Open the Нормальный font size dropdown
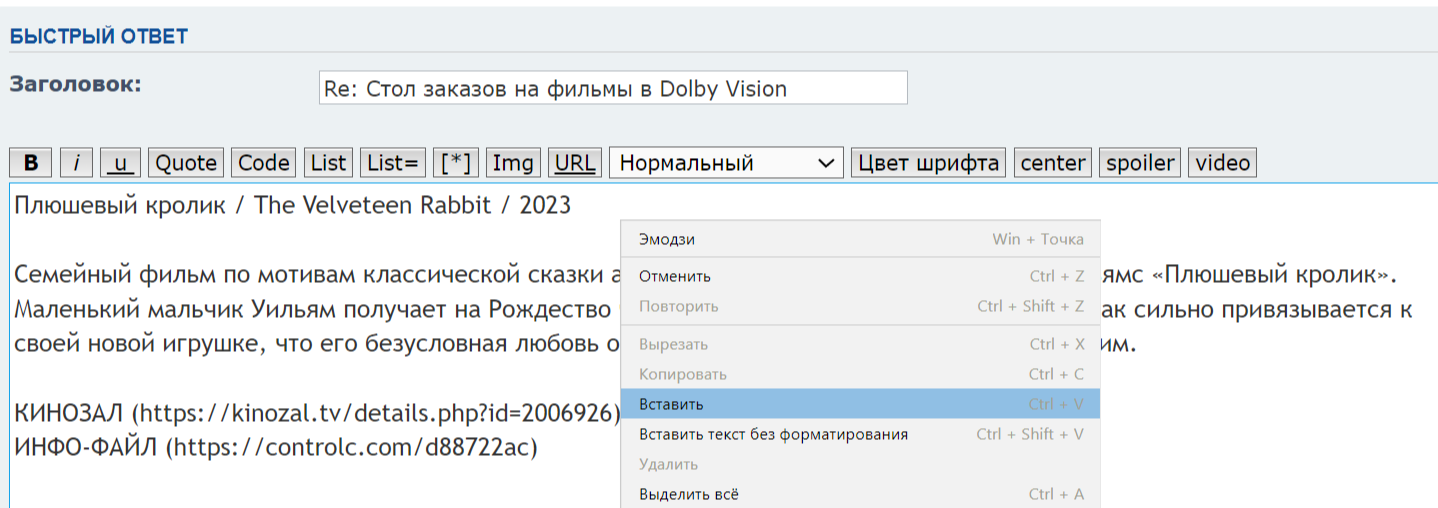 coord(726,163)
